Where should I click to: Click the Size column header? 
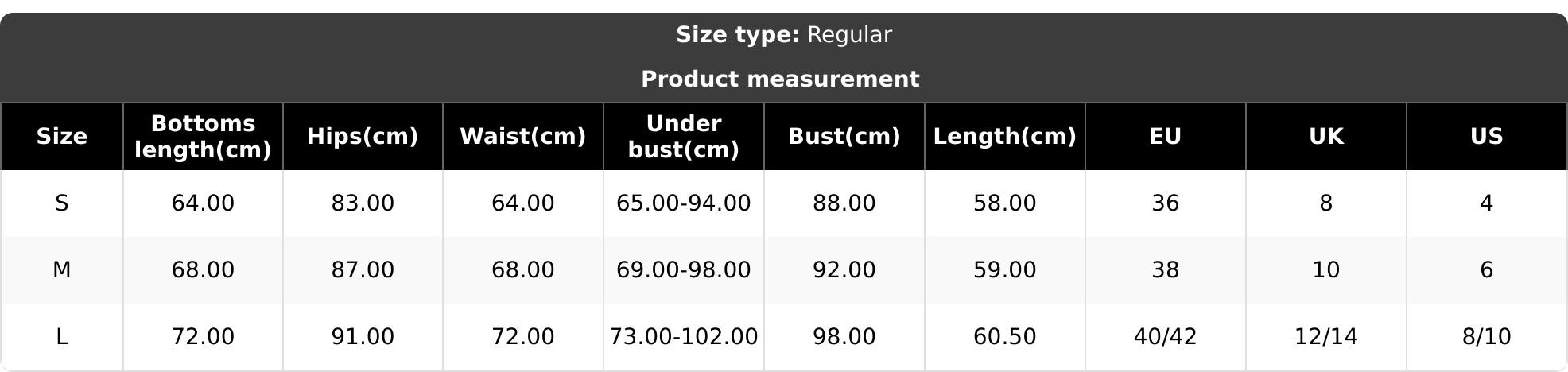coord(61,137)
